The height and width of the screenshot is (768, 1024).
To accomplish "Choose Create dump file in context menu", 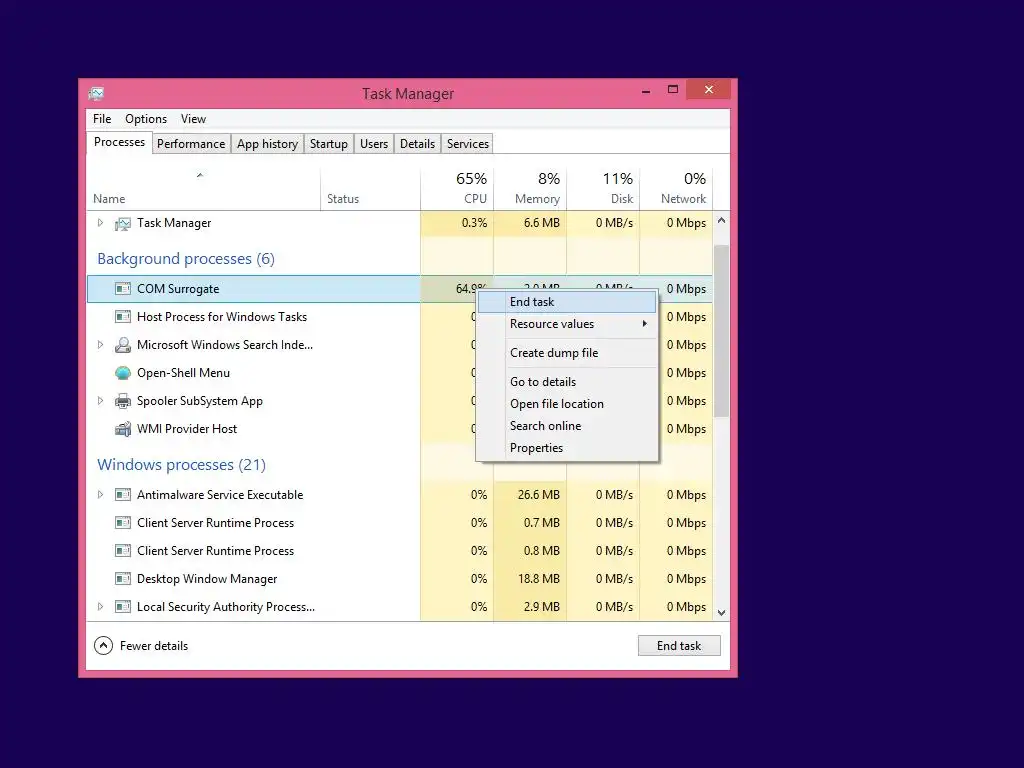I will 567,353.
